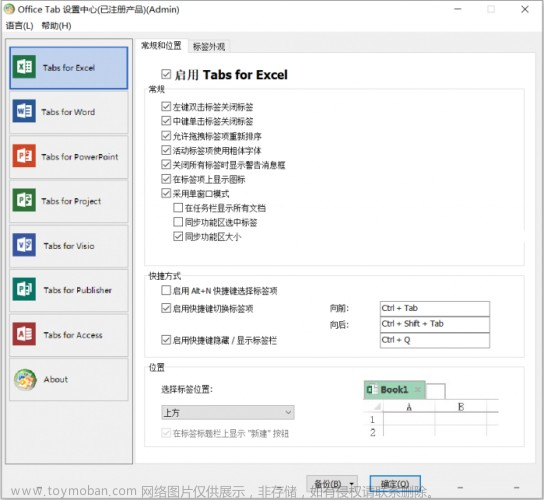Toggle 启用 Tabs for Excel checkbox
This screenshot has height=500, width=544.
click(166, 74)
